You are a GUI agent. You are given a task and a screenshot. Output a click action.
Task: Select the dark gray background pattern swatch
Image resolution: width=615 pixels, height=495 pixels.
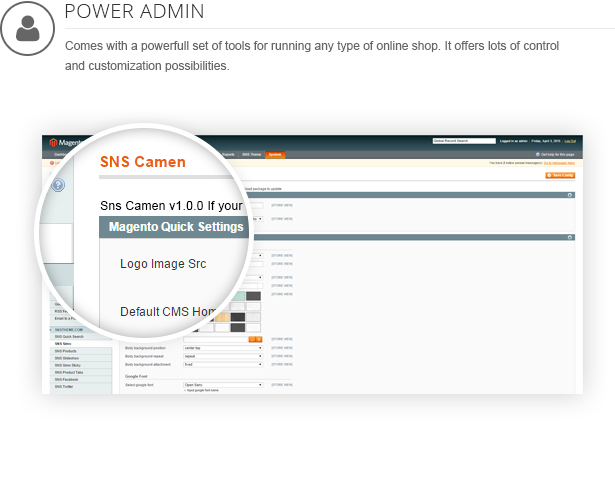click(253, 295)
